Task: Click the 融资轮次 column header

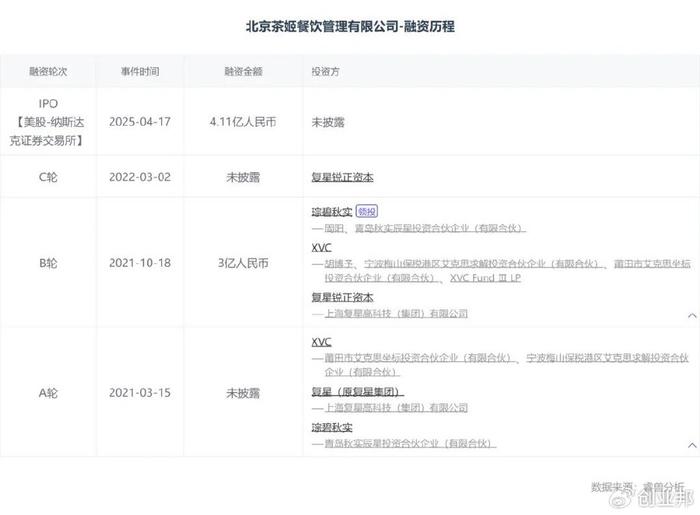Action: (48, 71)
